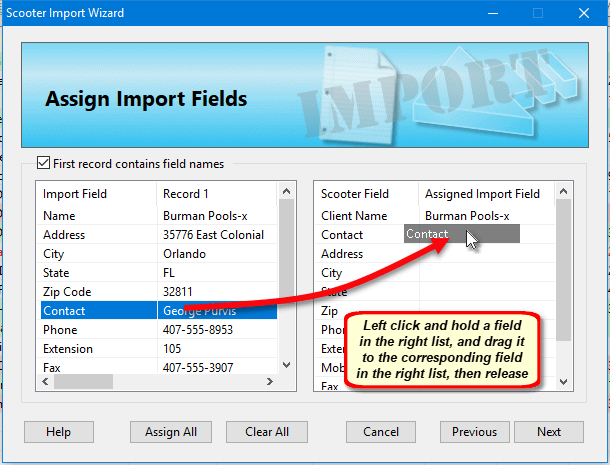Click the 35776 East Colonial record value
Viewport: 610px width, 465px height.
(x=213, y=235)
